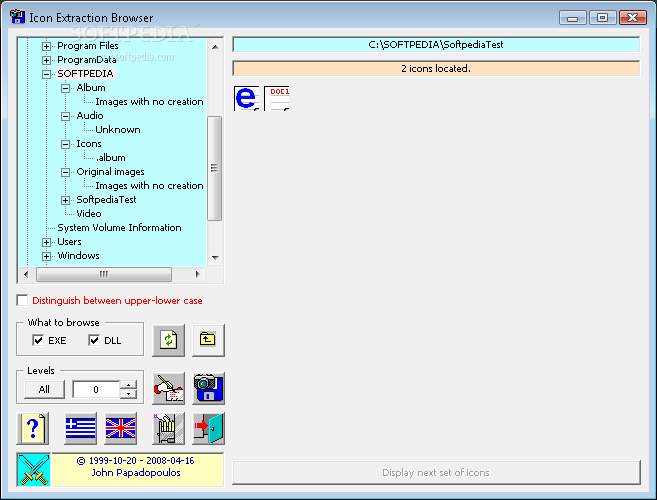
Task: Select the Program Files folder label
Action: point(88,46)
